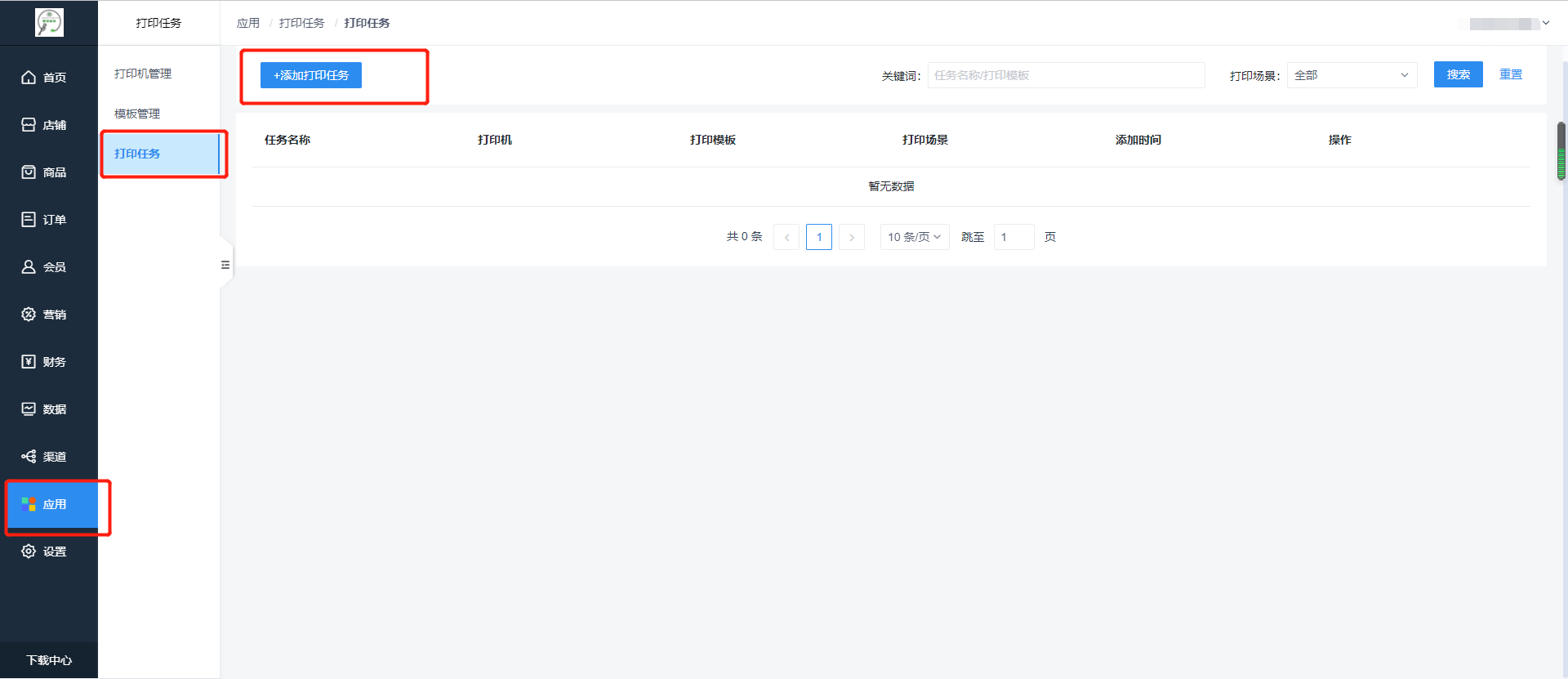Click the members (会员) person icon
1568x679 pixels.
(x=29, y=267)
